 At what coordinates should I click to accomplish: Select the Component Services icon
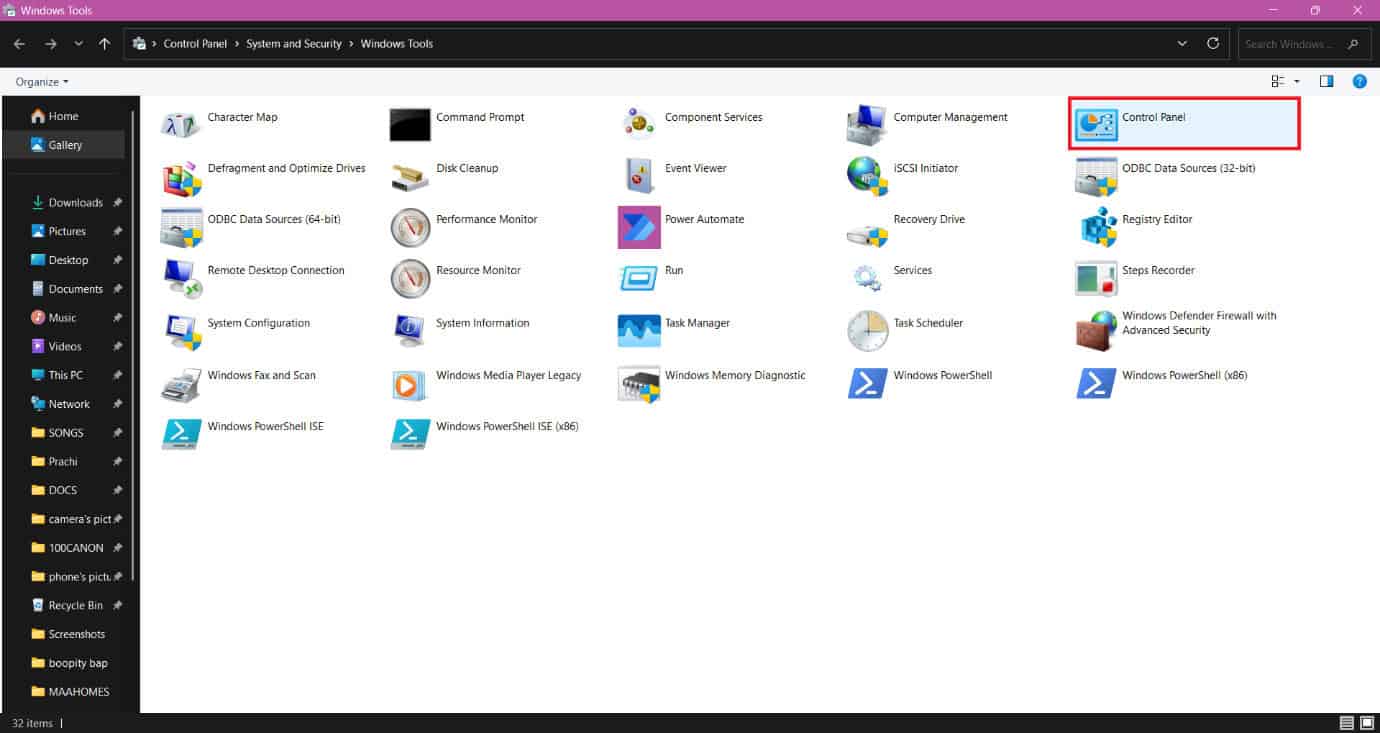(639, 124)
